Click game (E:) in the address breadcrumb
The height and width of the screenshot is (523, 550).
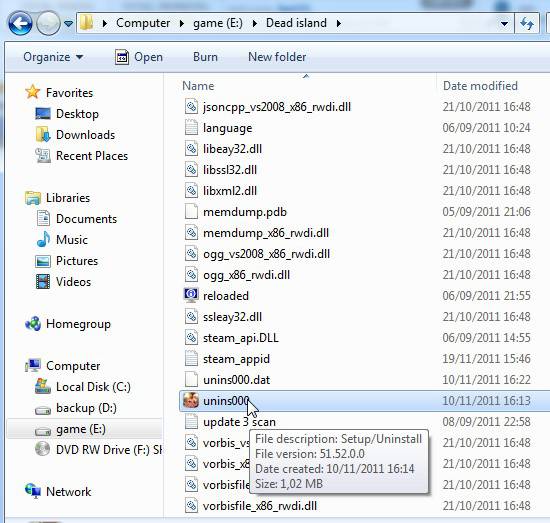pyautogui.click(x=218, y=23)
